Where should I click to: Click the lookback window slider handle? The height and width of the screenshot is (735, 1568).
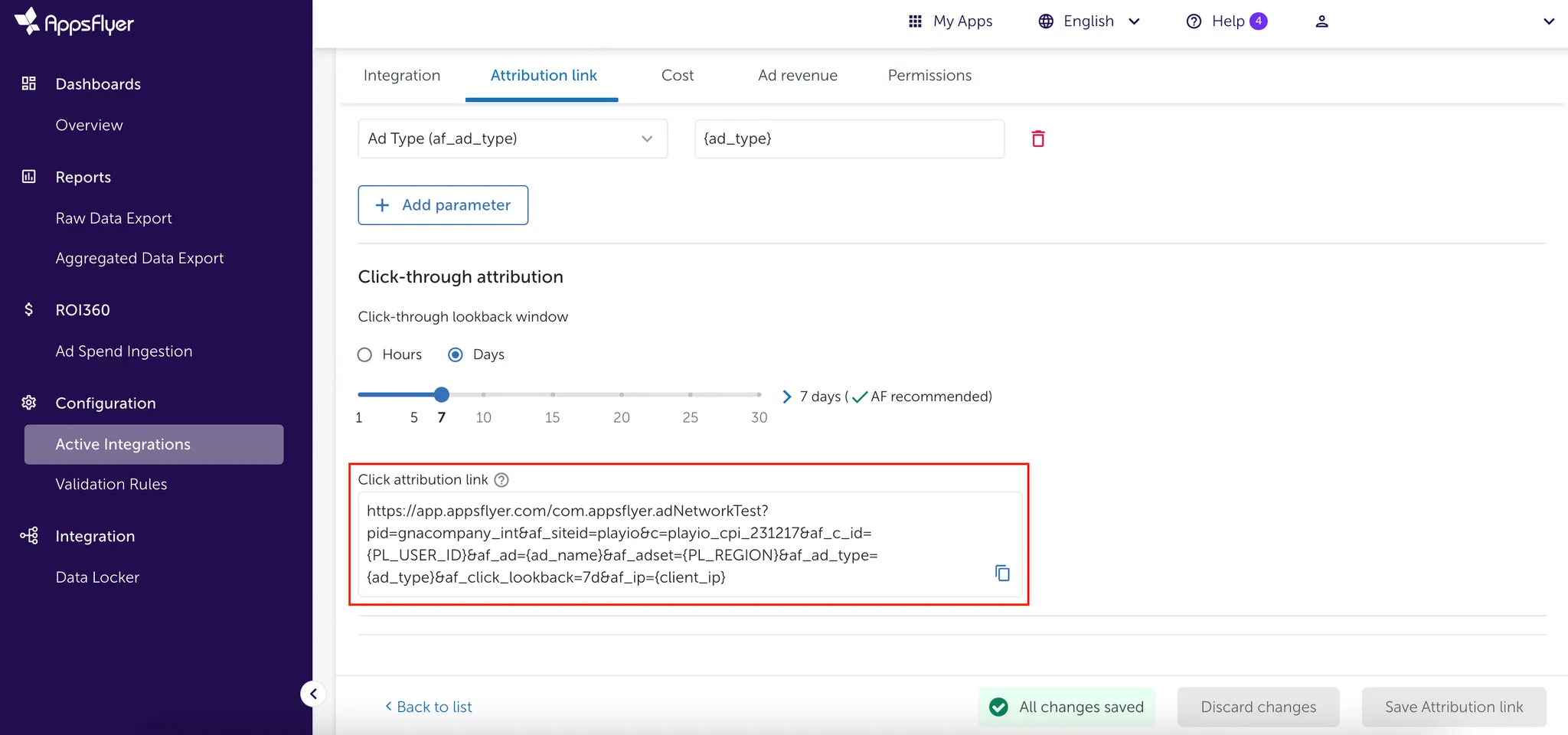(x=442, y=394)
